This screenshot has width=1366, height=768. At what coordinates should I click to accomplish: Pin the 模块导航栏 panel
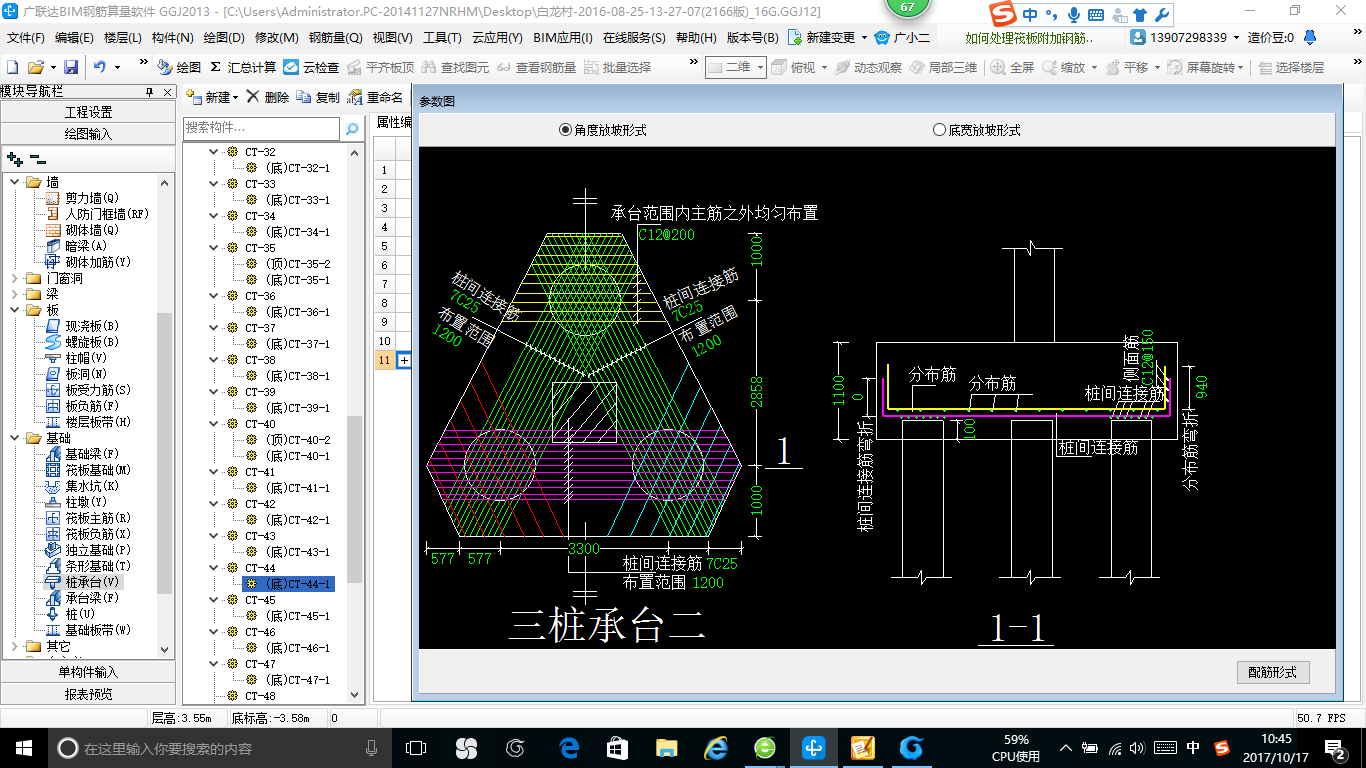click(x=150, y=92)
